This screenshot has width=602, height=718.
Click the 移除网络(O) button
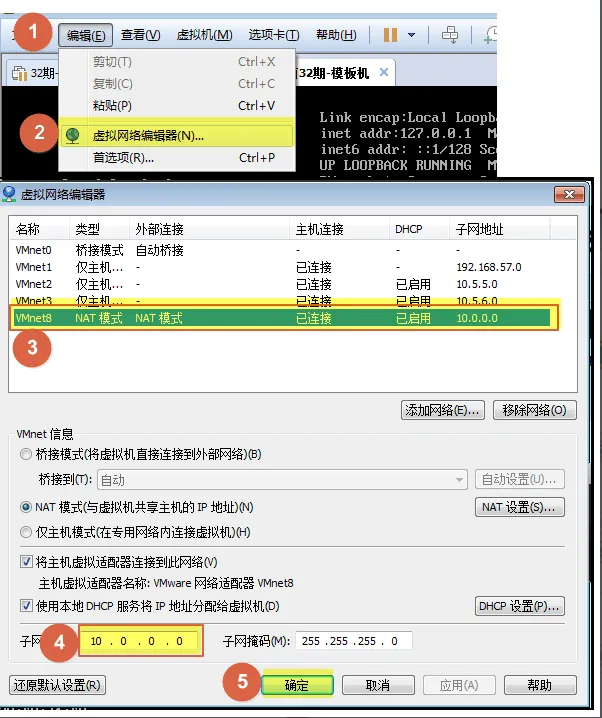coord(534,410)
